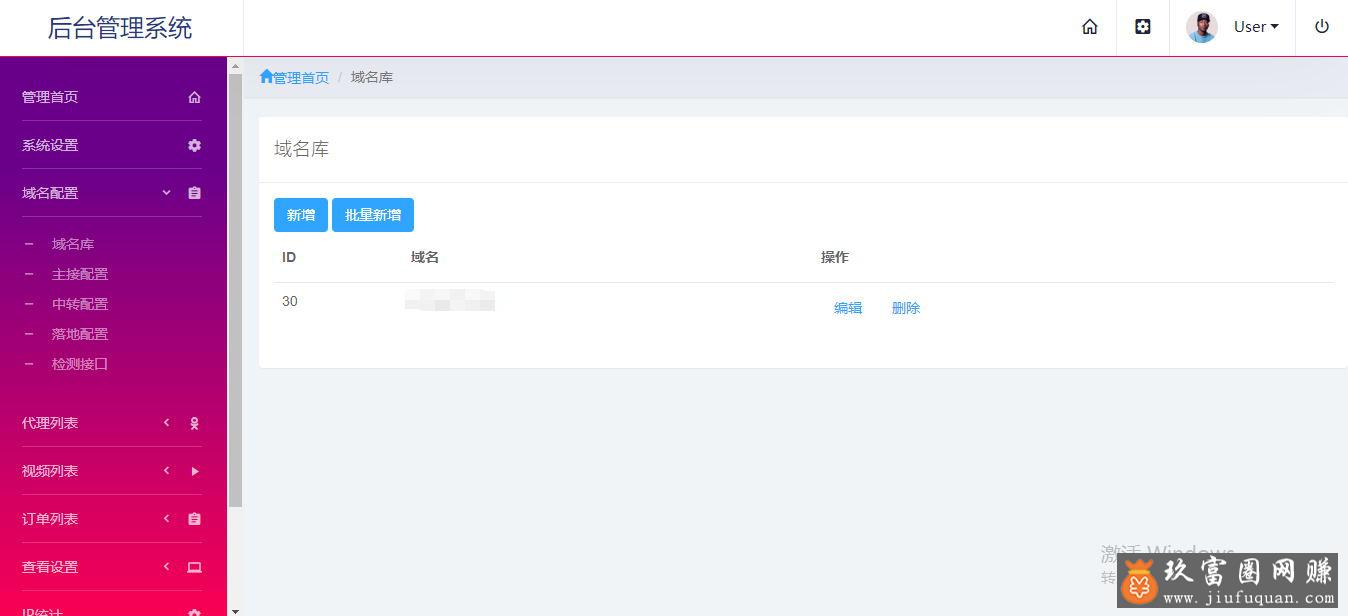Image resolution: width=1348 pixels, height=616 pixels.
Task: Click the ID column header
Action: click(289, 257)
